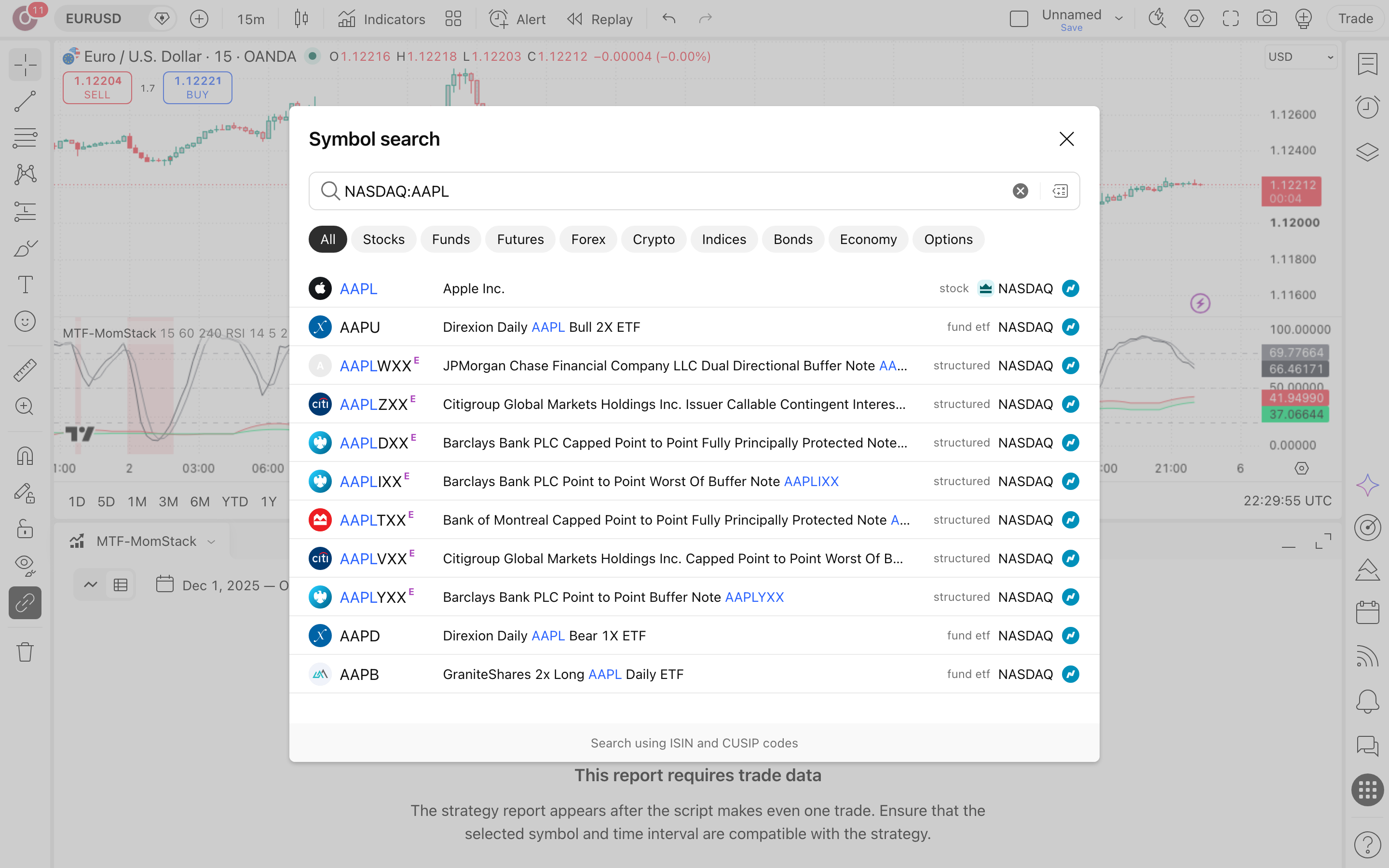Screen dimensions: 1389x868
Task: Open the Indicators menu button
Action: (x=382, y=19)
